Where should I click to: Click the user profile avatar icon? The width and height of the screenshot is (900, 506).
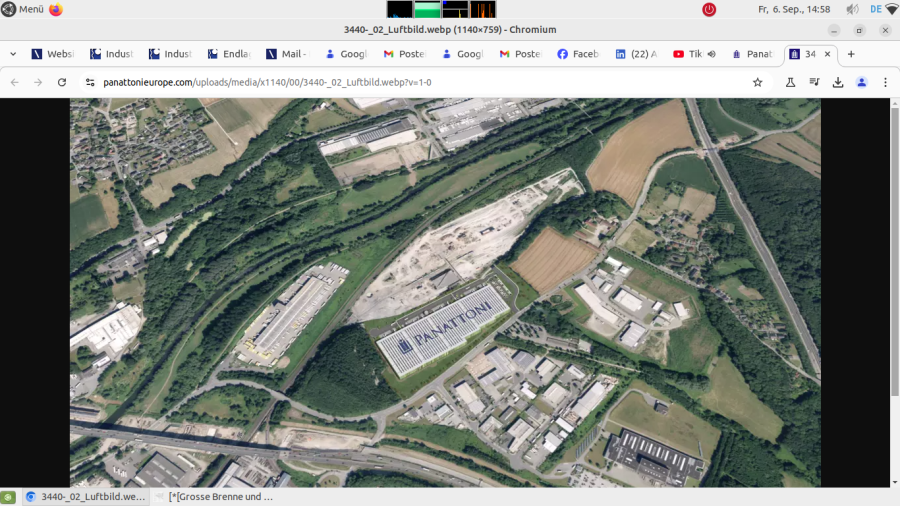862,82
